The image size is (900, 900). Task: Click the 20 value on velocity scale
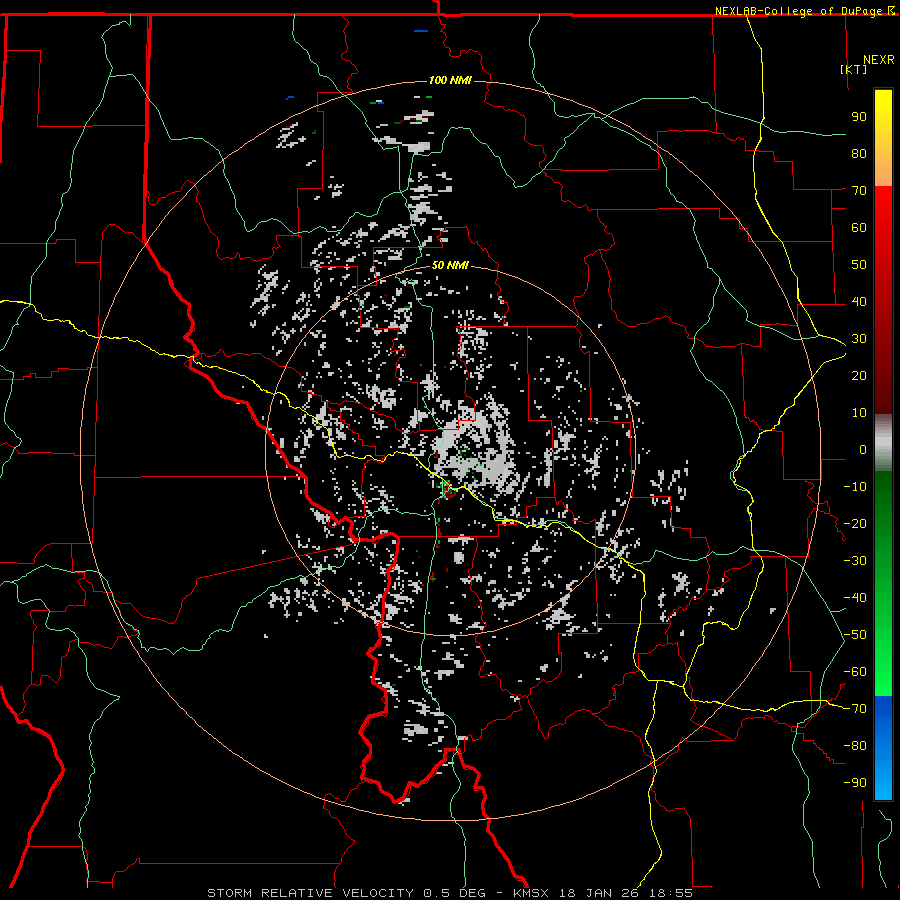859,376
